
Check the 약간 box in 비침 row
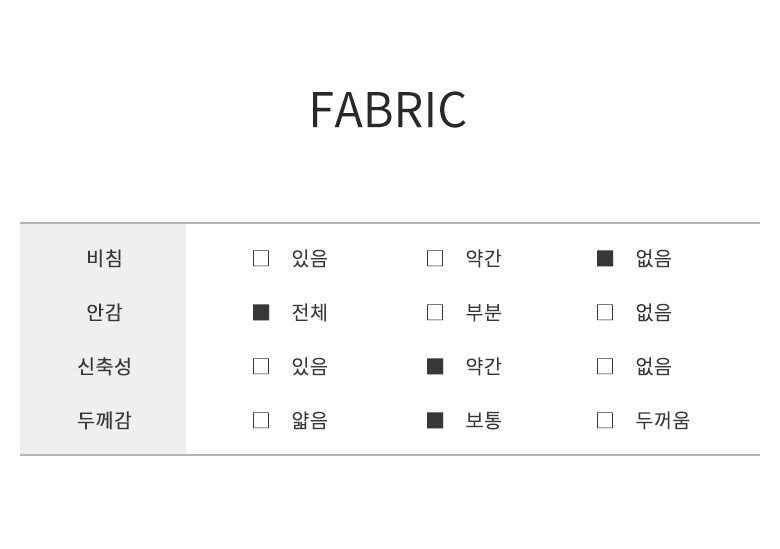tap(435, 258)
